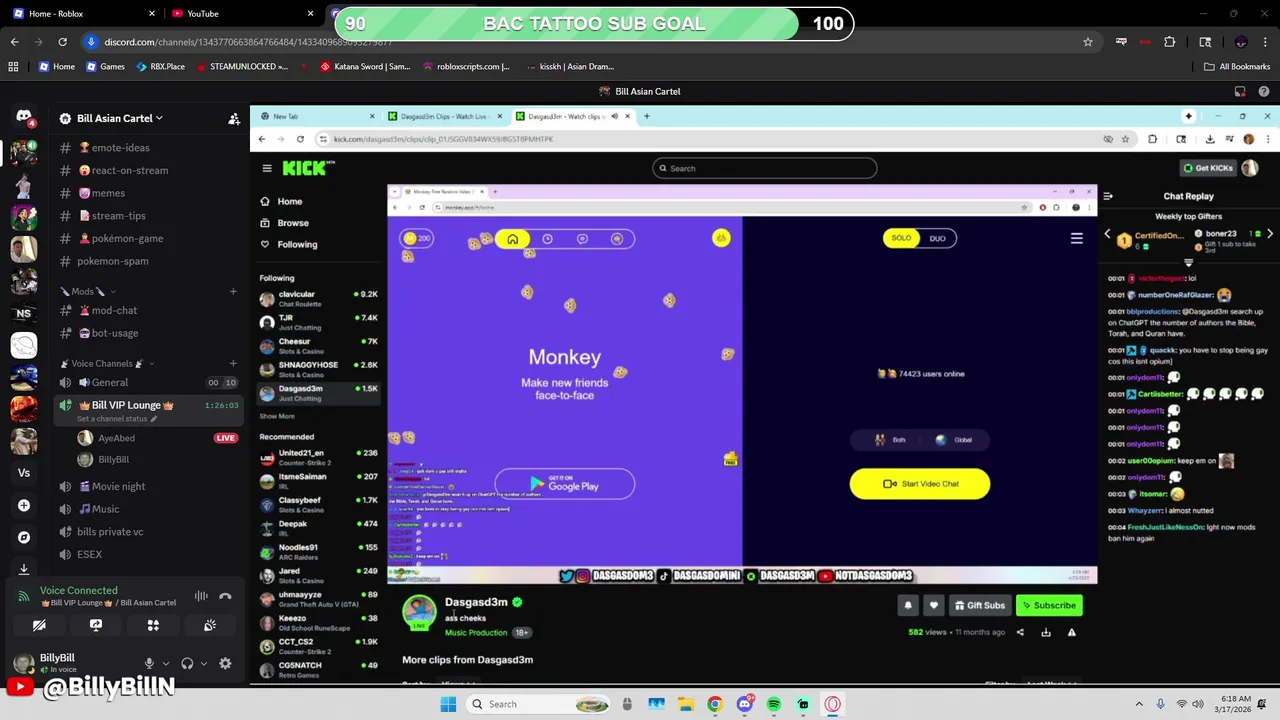The image size is (1280, 720).
Task: Open Spotify from Windows taskbar
Action: coord(774,704)
